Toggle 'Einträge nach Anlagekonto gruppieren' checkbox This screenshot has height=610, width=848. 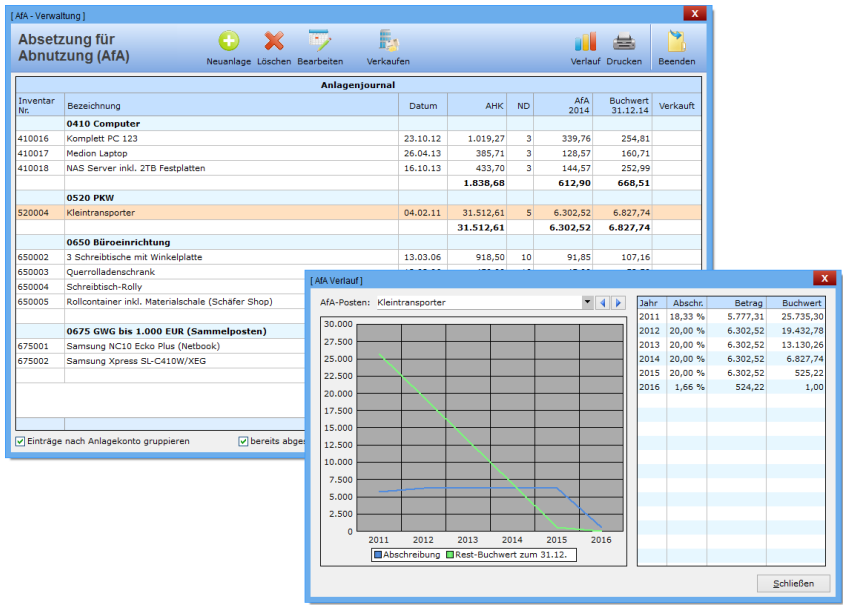(21, 441)
